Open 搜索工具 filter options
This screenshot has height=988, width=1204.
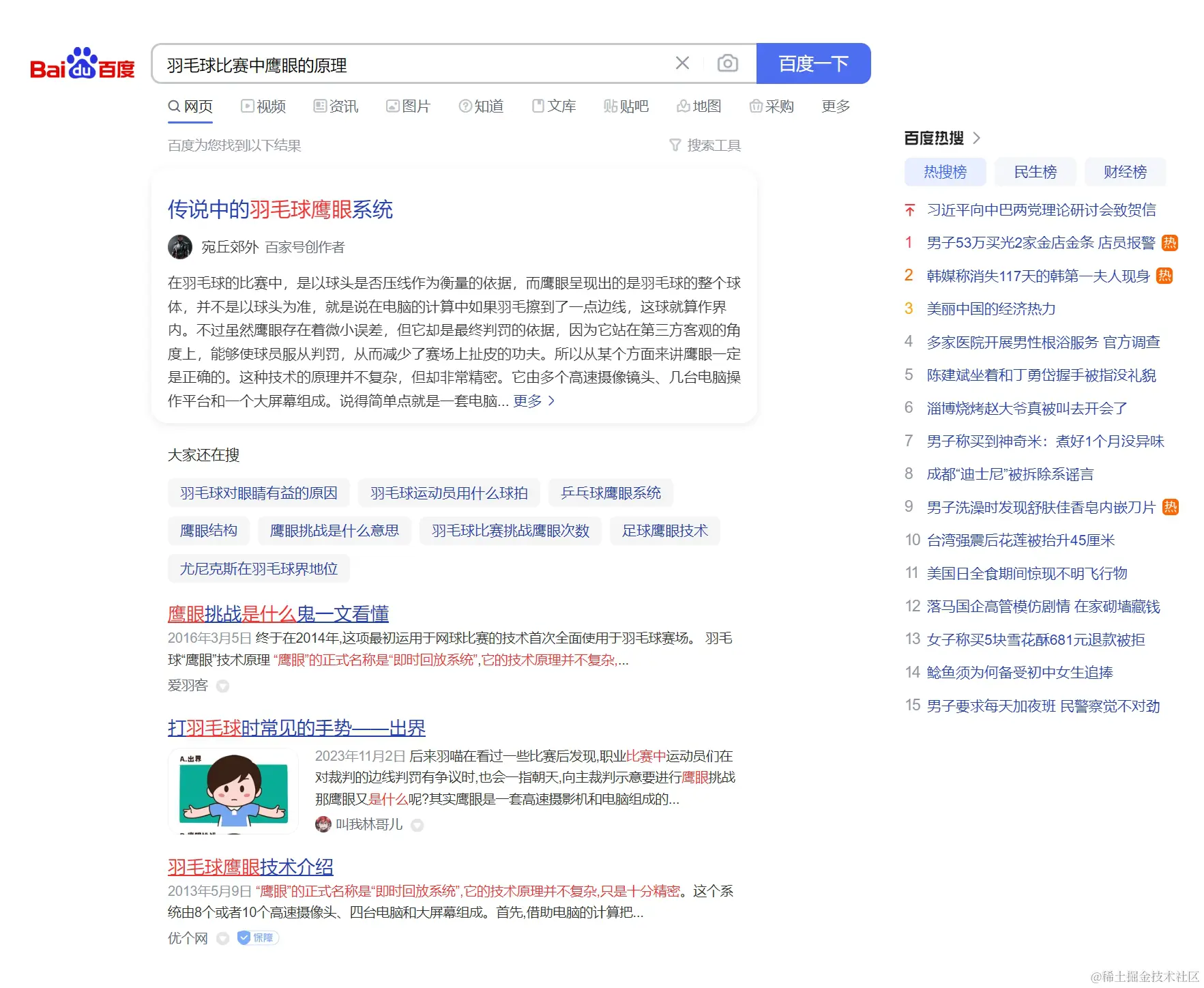point(705,145)
